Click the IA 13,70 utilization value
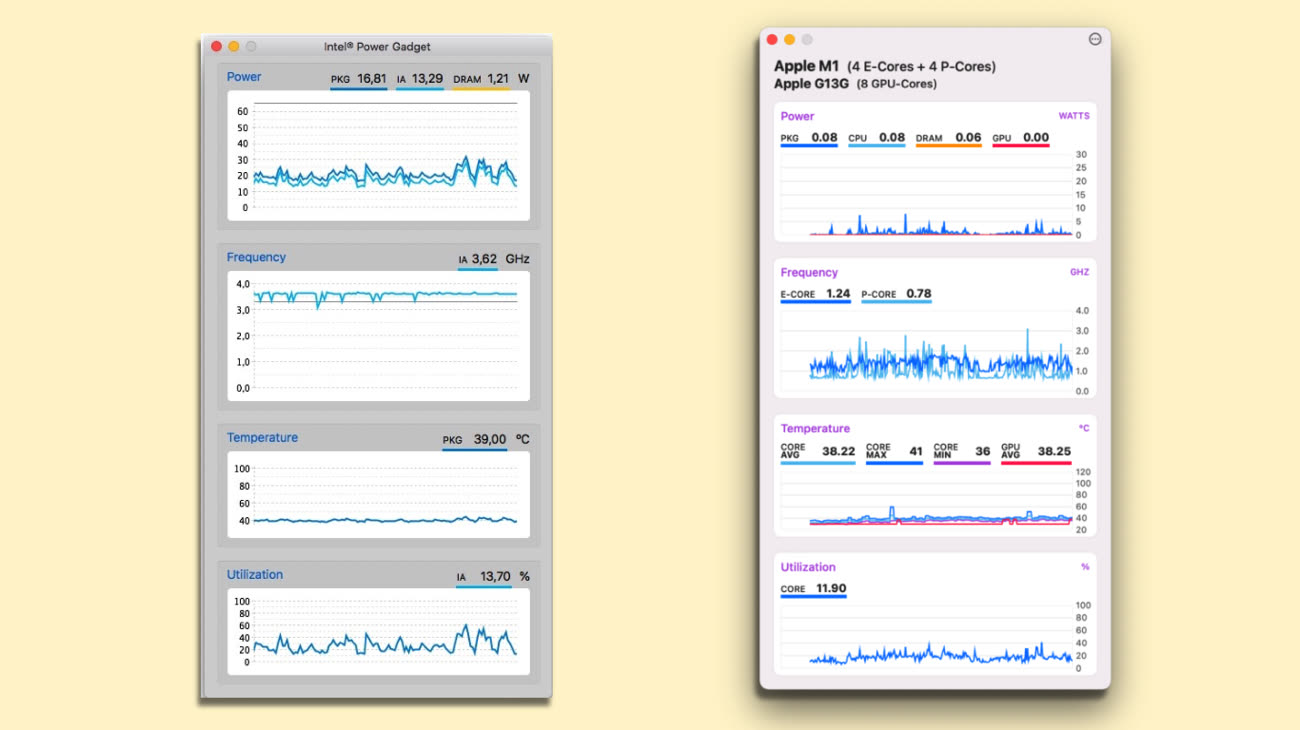1300x730 pixels. point(484,577)
